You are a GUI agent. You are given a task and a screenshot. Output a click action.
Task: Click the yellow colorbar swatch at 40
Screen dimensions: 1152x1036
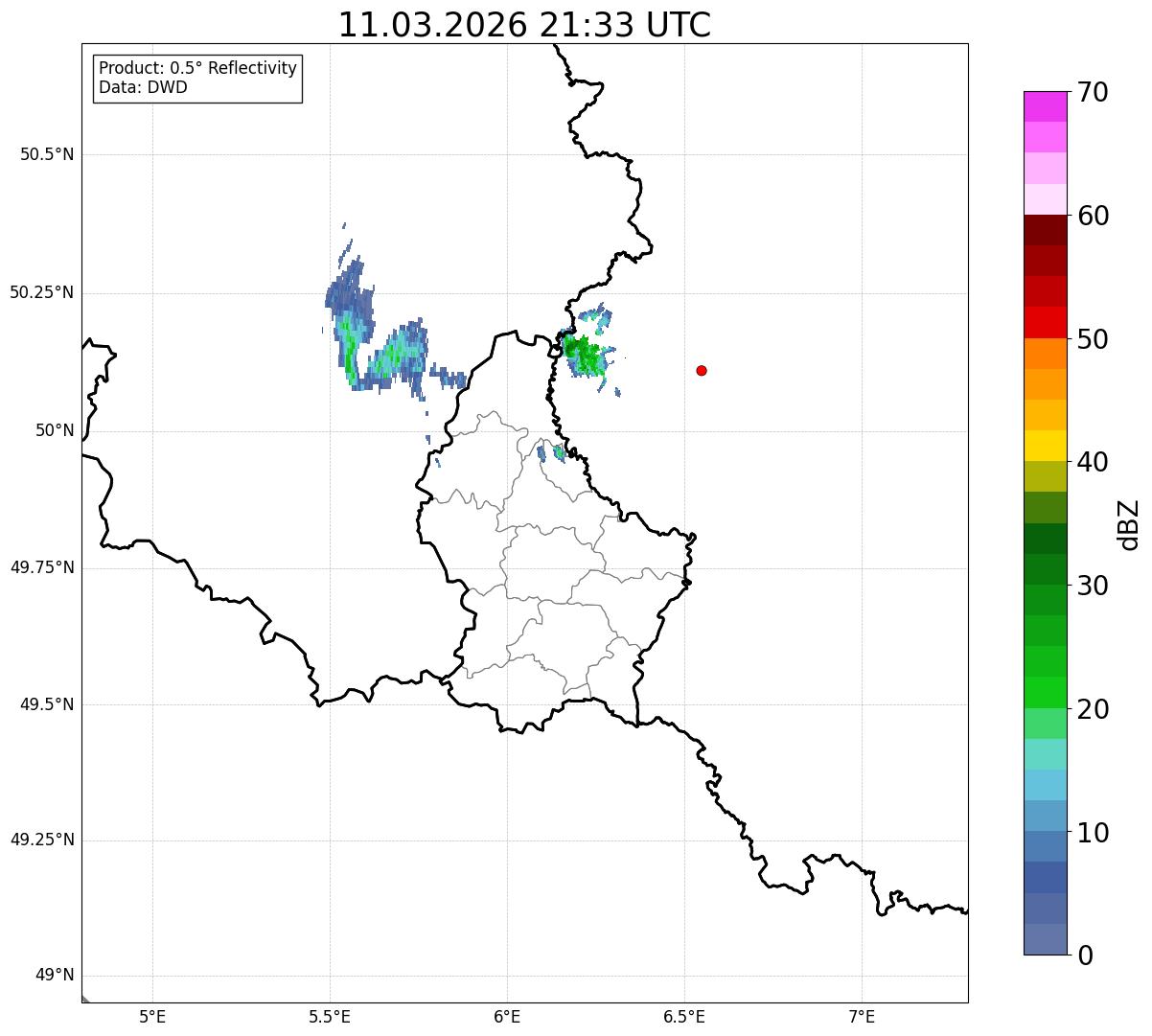click(x=1046, y=447)
